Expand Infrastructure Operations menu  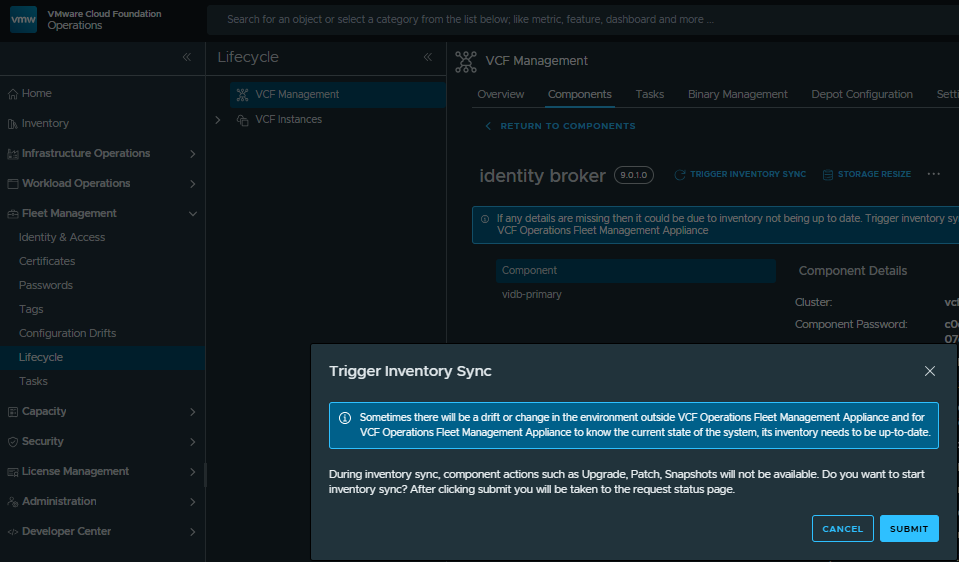click(192, 154)
